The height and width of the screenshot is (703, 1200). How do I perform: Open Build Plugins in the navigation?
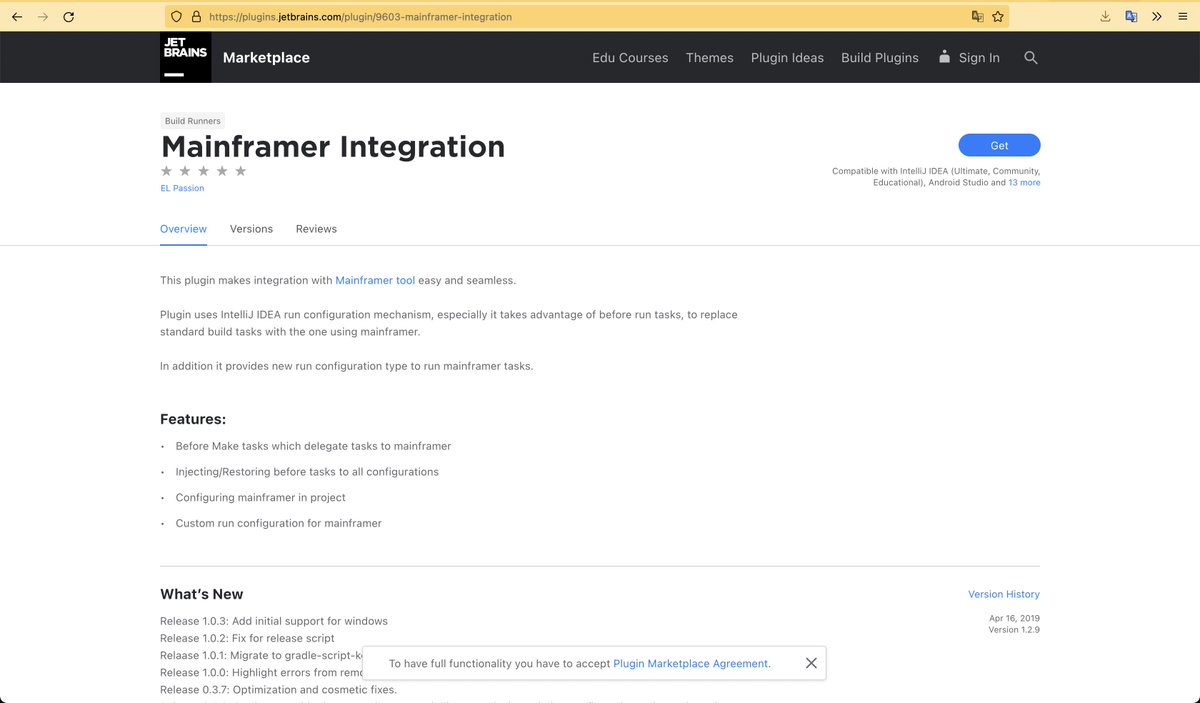click(880, 58)
